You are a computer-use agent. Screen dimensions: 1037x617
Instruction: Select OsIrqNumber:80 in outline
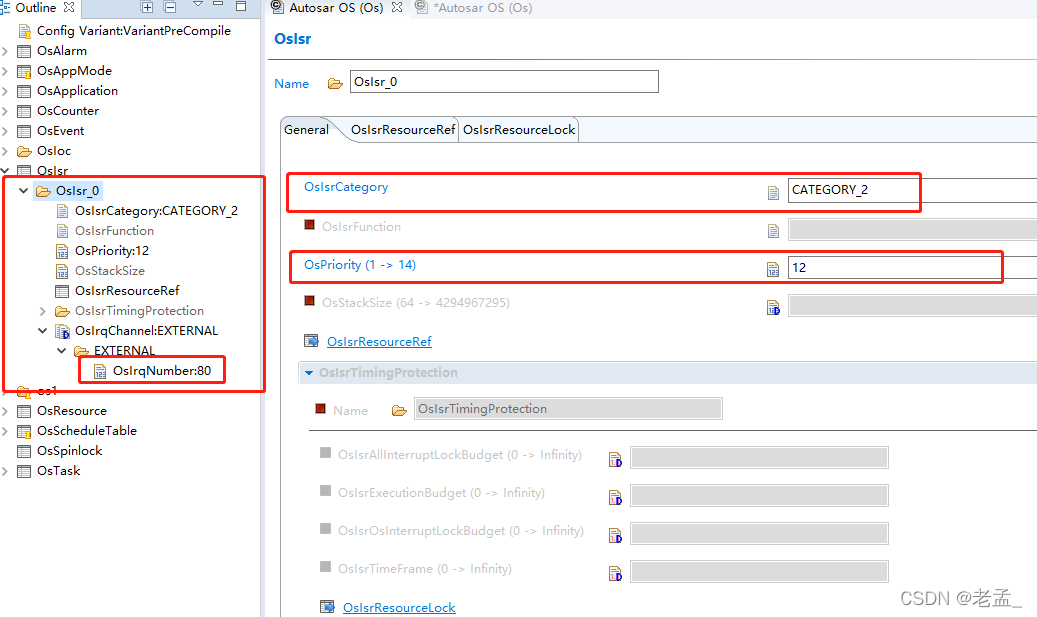tap(162, 370)
